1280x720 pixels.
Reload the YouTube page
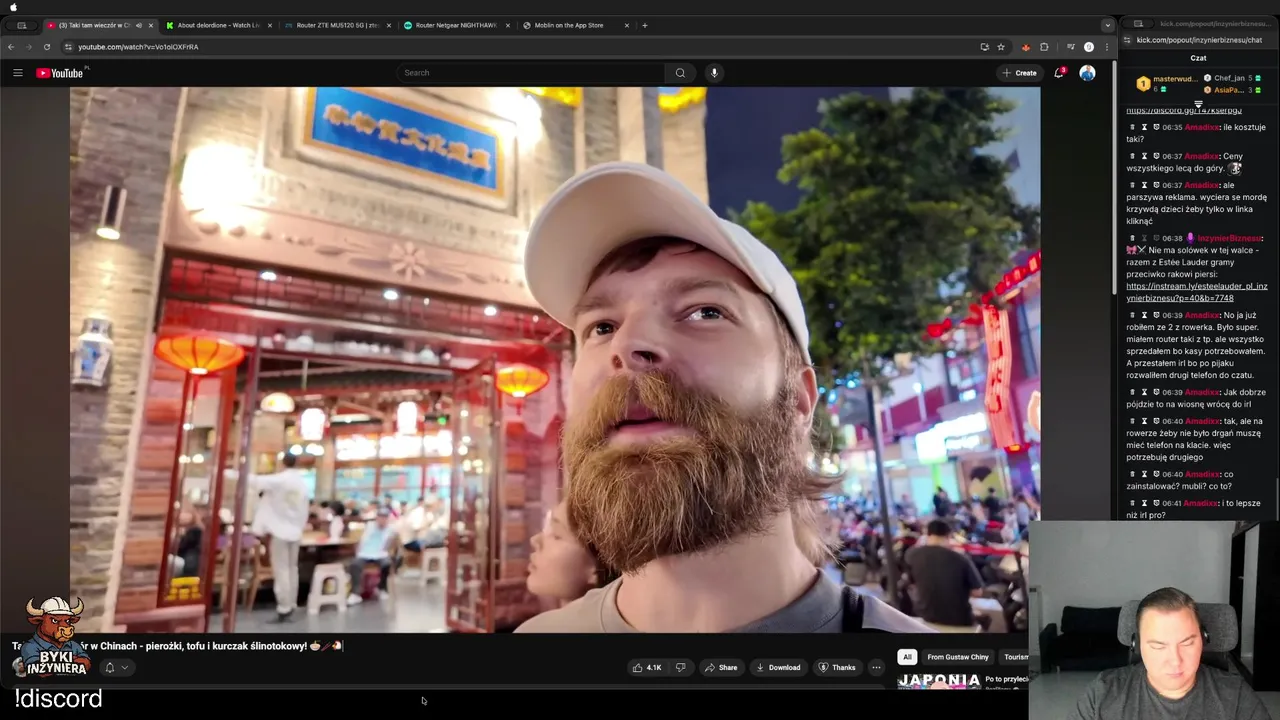click(x=46, y=47)
